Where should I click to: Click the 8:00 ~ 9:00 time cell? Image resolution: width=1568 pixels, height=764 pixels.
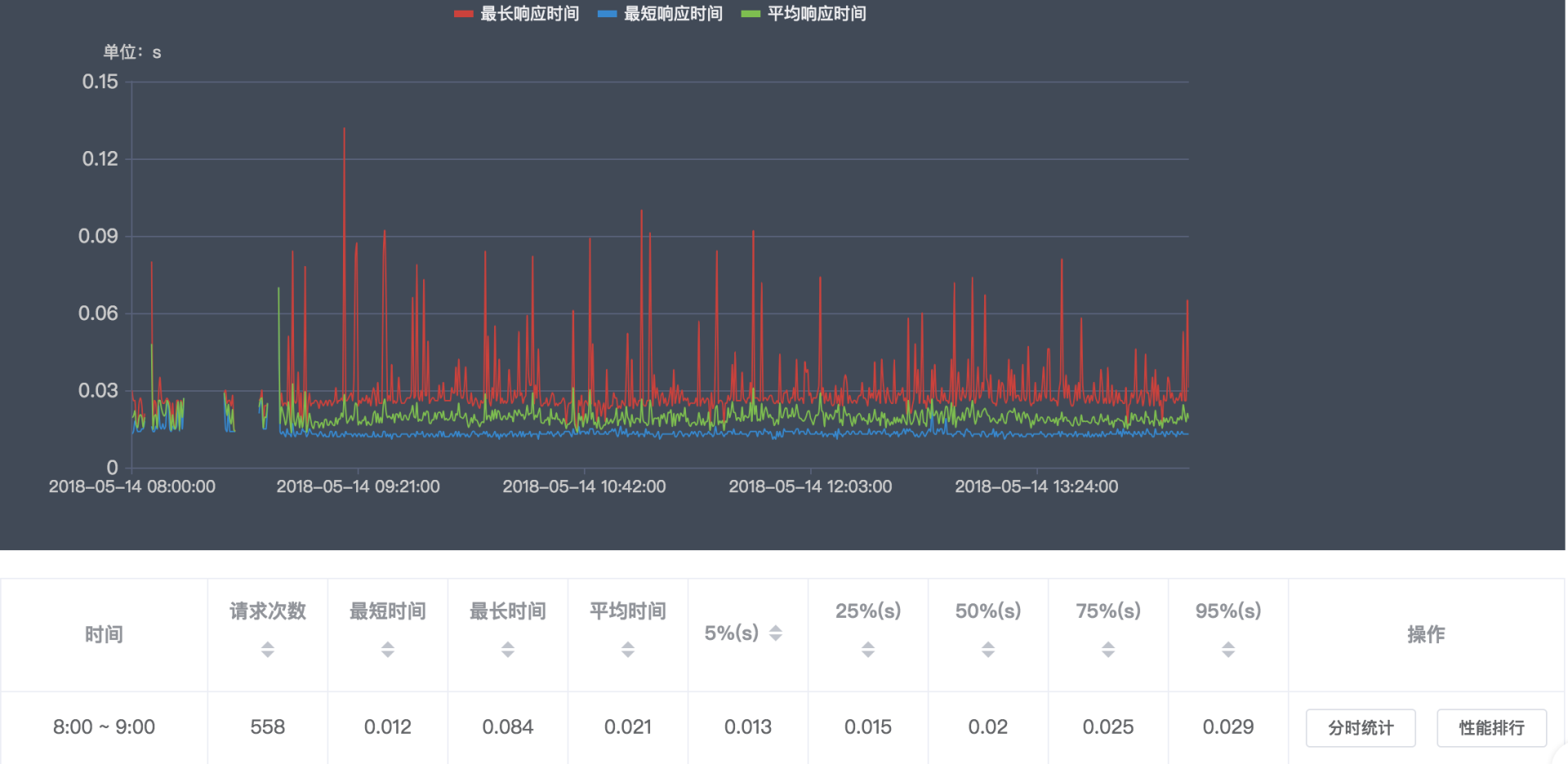tap(104, 726)
